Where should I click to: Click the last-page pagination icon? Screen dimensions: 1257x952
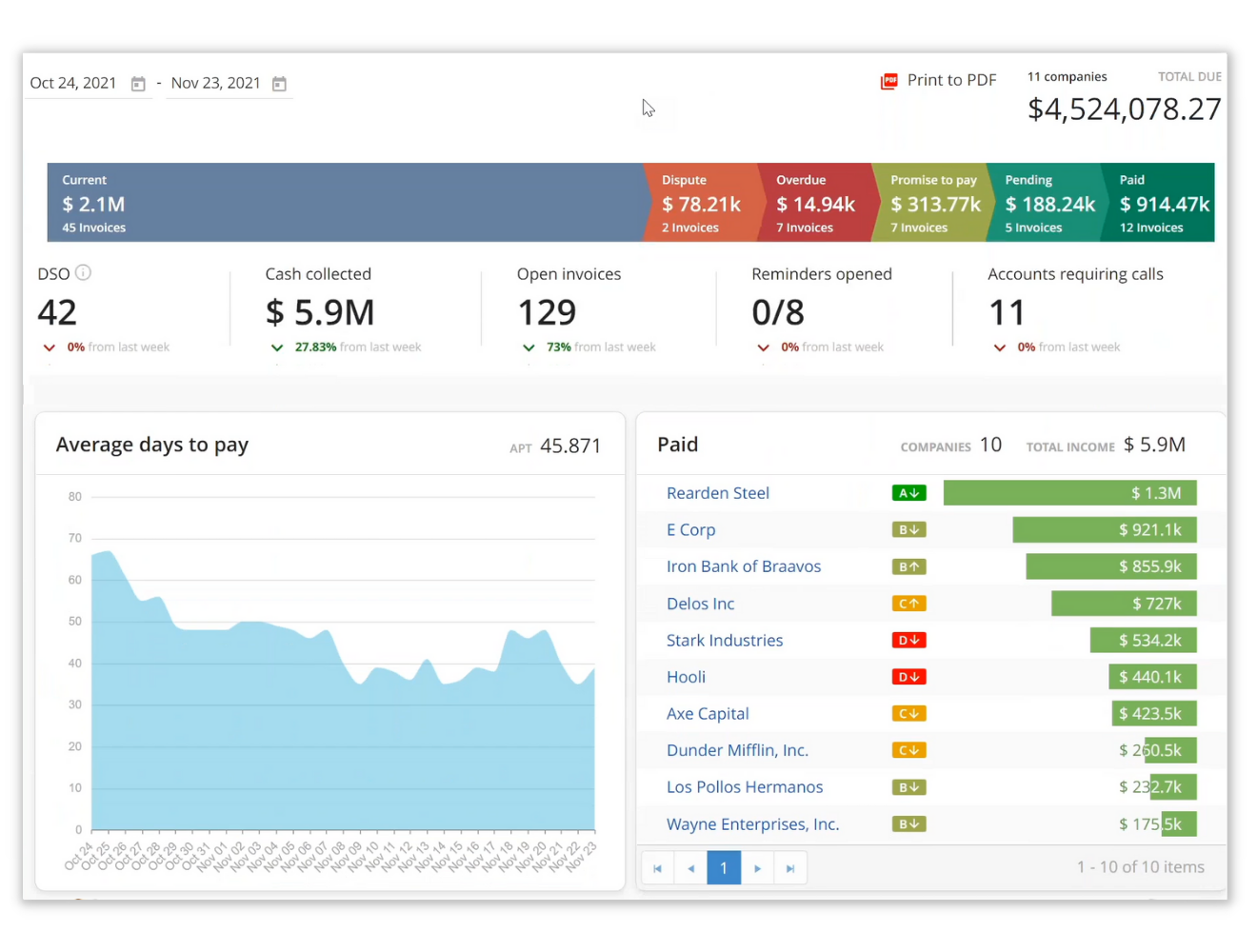pyautogui.click(x=789, y=867)
